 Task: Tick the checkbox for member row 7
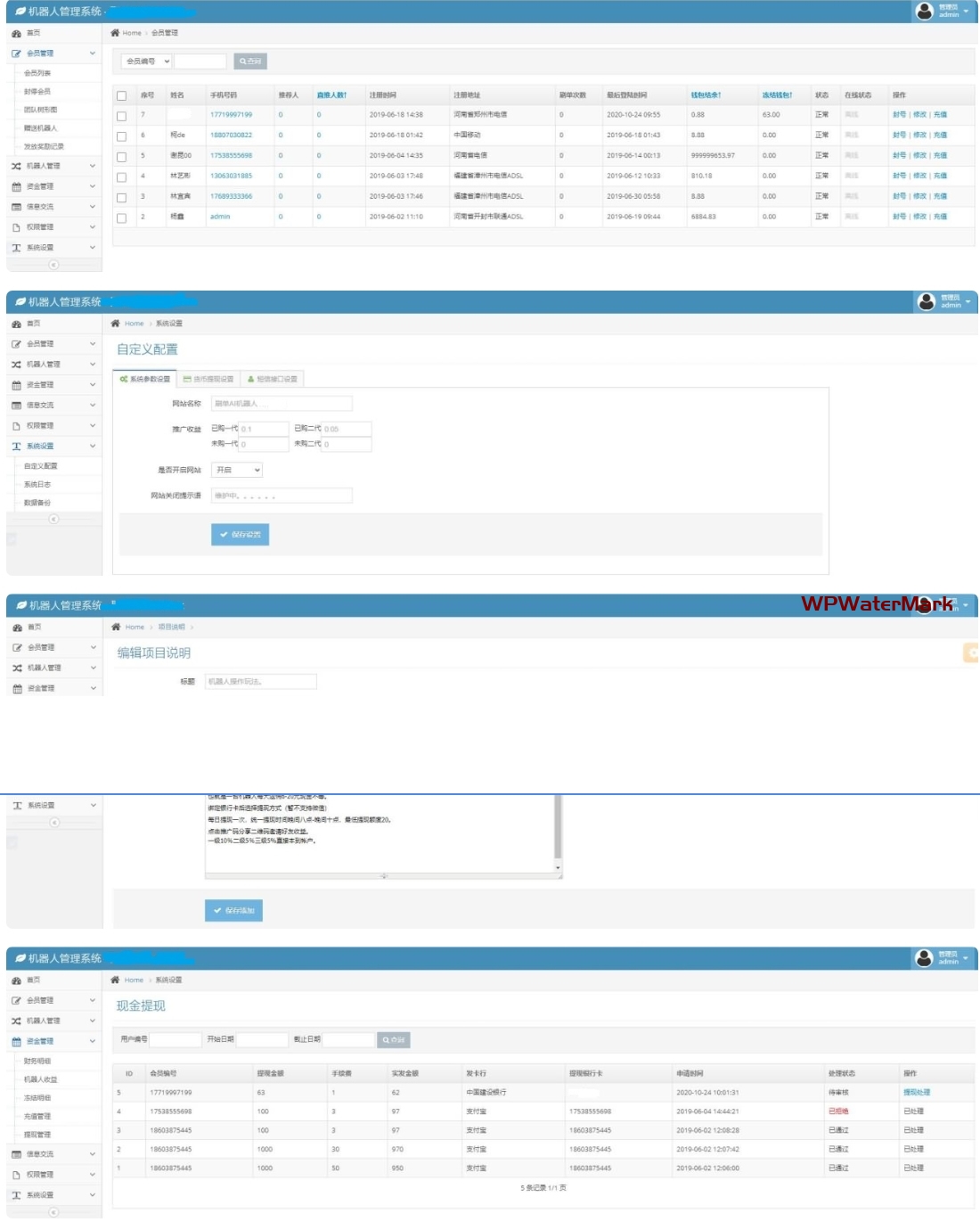click(x=121, y=116)
